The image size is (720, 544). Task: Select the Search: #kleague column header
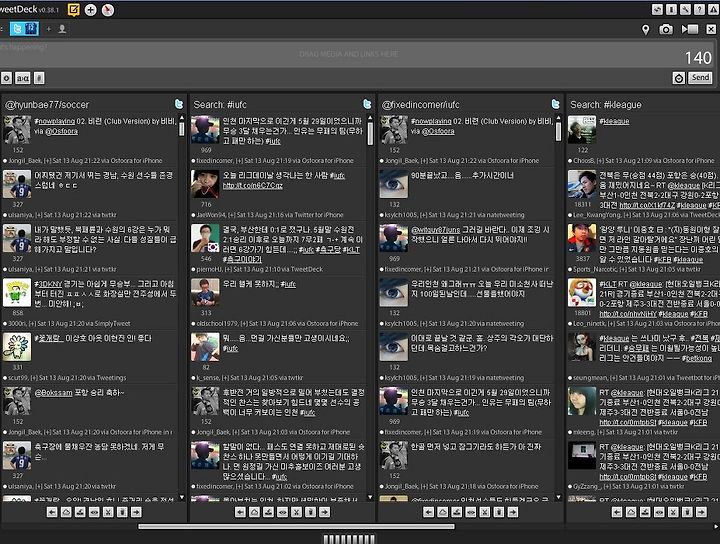pos(606,105)
